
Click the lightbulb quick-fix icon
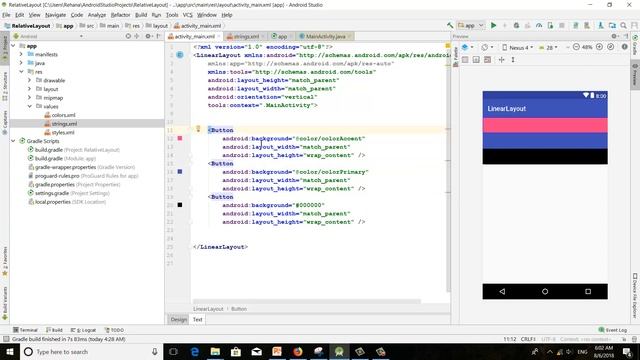click(198, 129)
